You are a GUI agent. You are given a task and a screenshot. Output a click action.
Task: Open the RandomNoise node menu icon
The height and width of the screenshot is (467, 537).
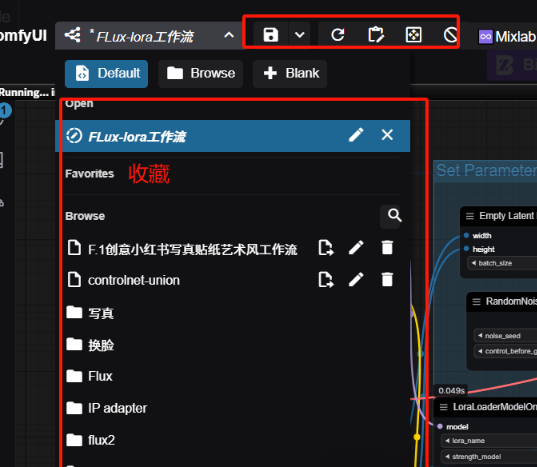pos(476,302)
